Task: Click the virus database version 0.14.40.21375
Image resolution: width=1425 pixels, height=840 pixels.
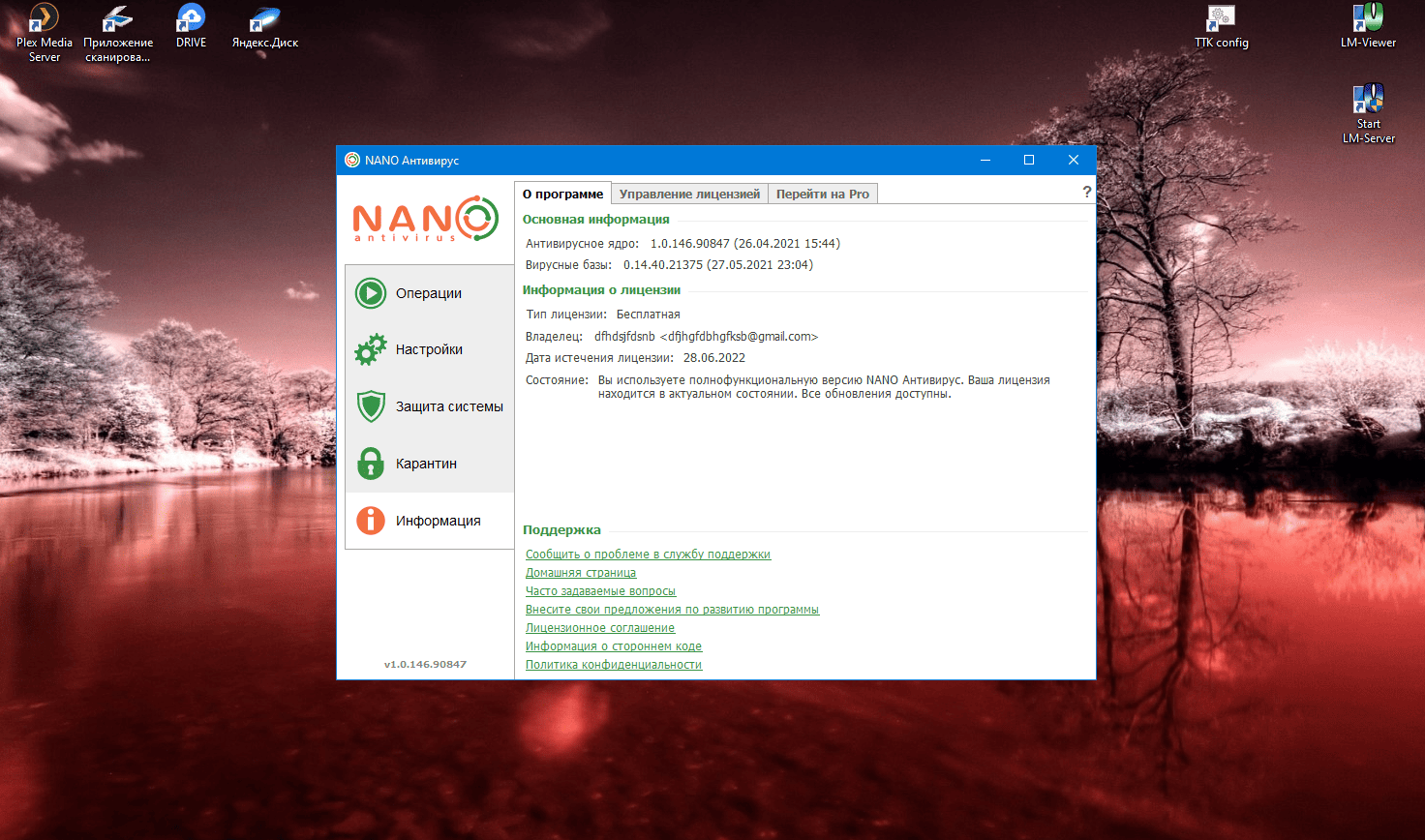Action: coord(663,265)
